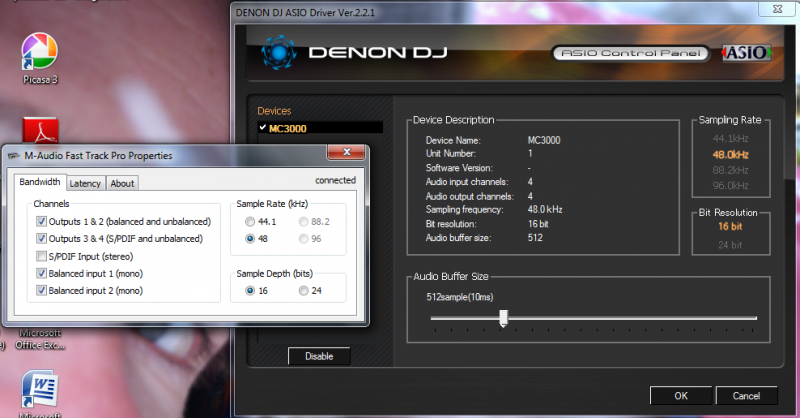Close the Denon DJ ASIO Driver window
This screenshot has height=418, width=800.
[777, 9]
